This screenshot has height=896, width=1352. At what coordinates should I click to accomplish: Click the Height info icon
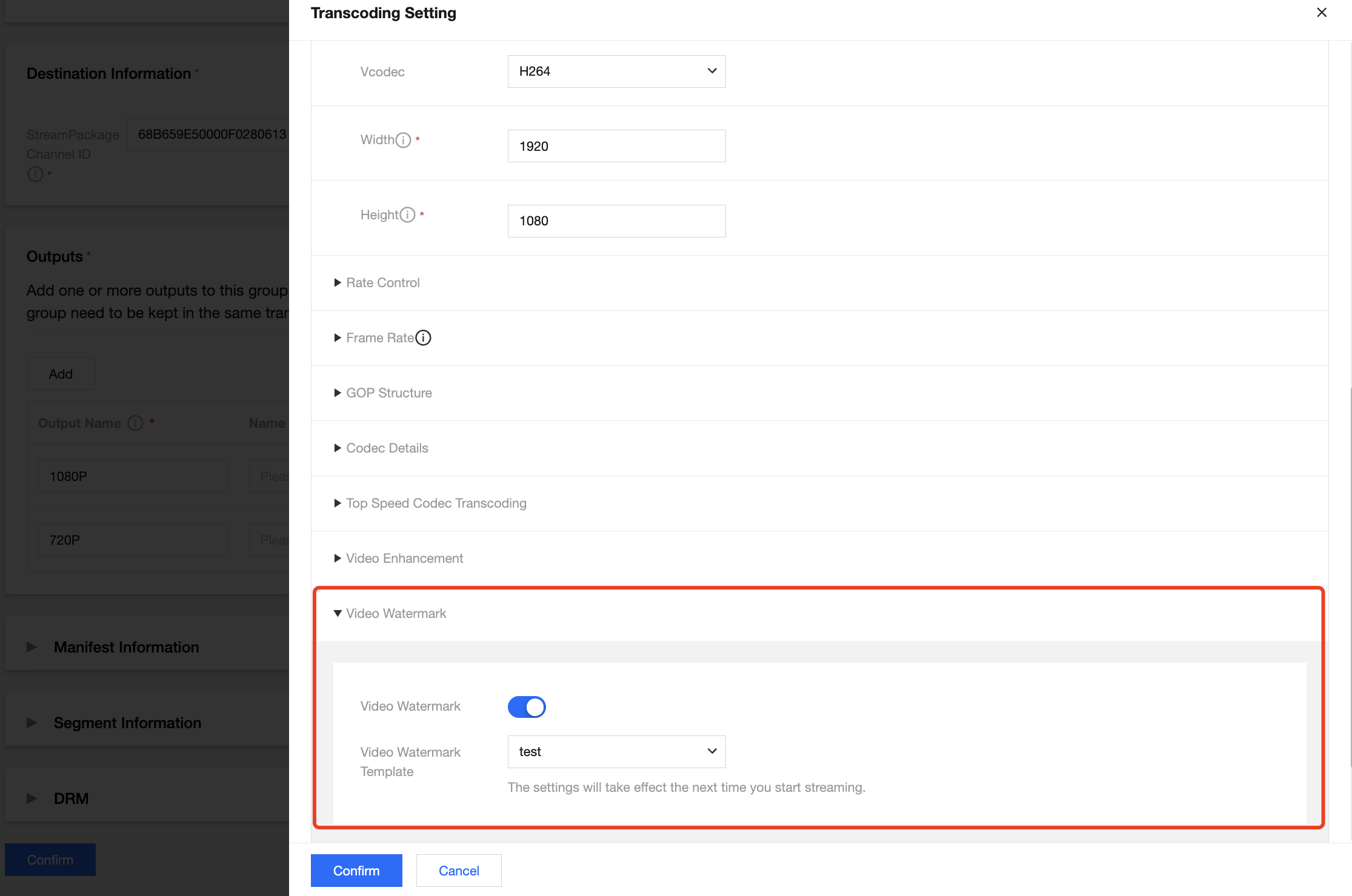(407, 215)
